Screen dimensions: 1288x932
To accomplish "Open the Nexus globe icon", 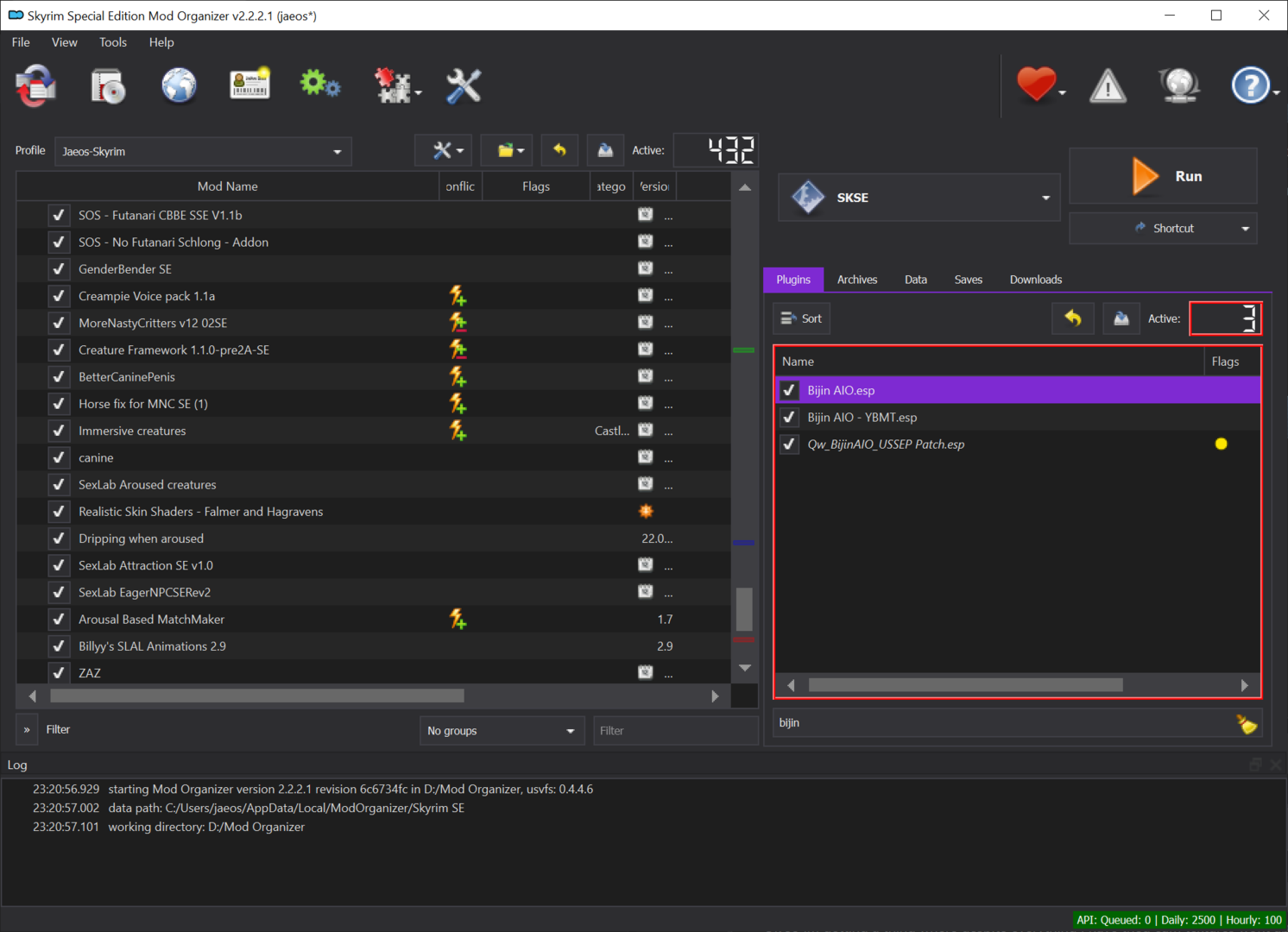I will pyautogui.click(x=179, y=86).
